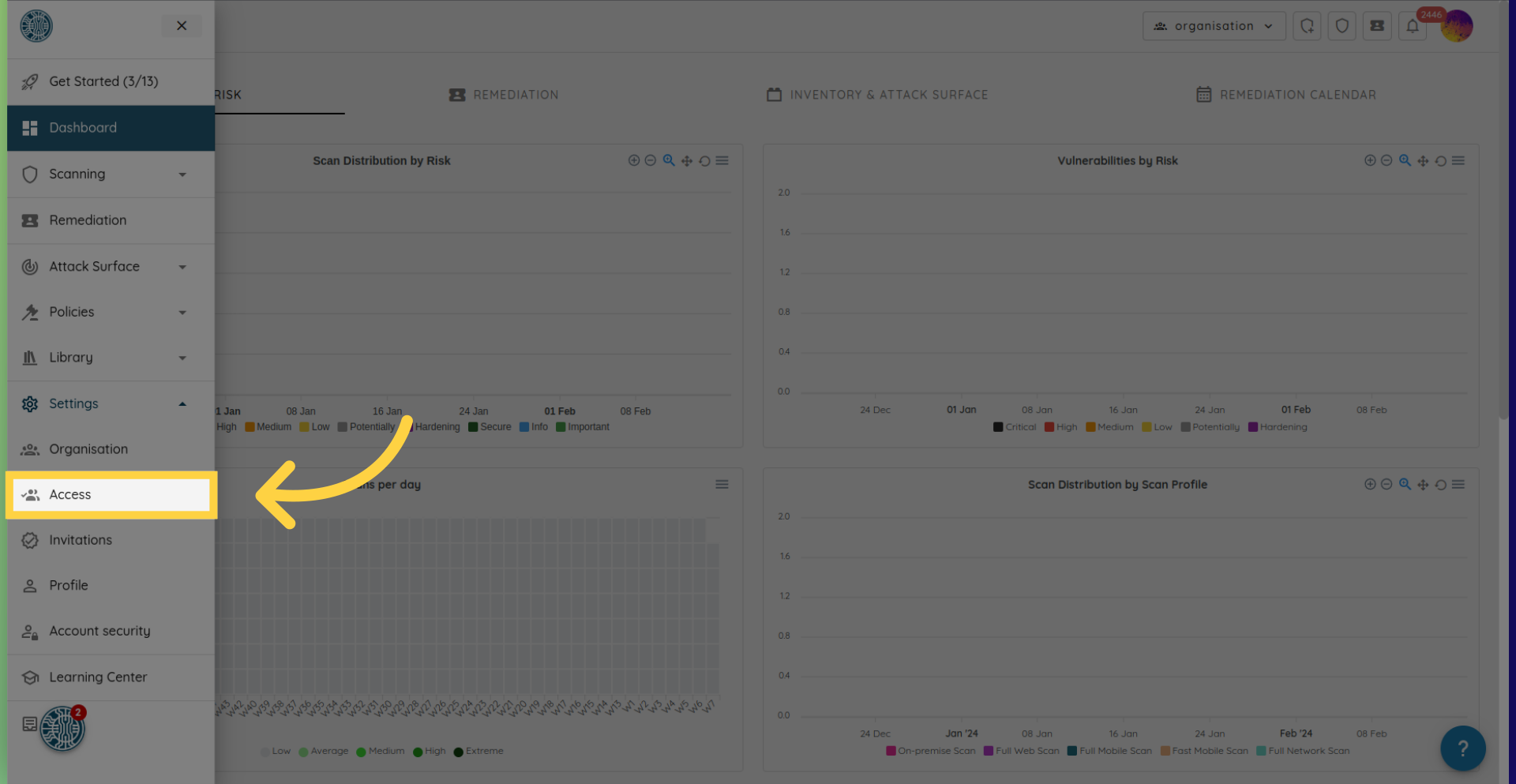The height and width of the screenshot is (784, 1516).
Task: Click the notification bell icon
Action: point(1413,26)
